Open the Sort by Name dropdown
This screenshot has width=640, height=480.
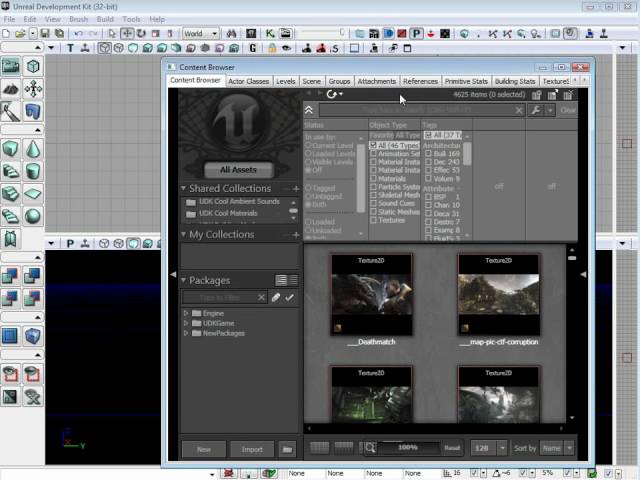(557, 448)
